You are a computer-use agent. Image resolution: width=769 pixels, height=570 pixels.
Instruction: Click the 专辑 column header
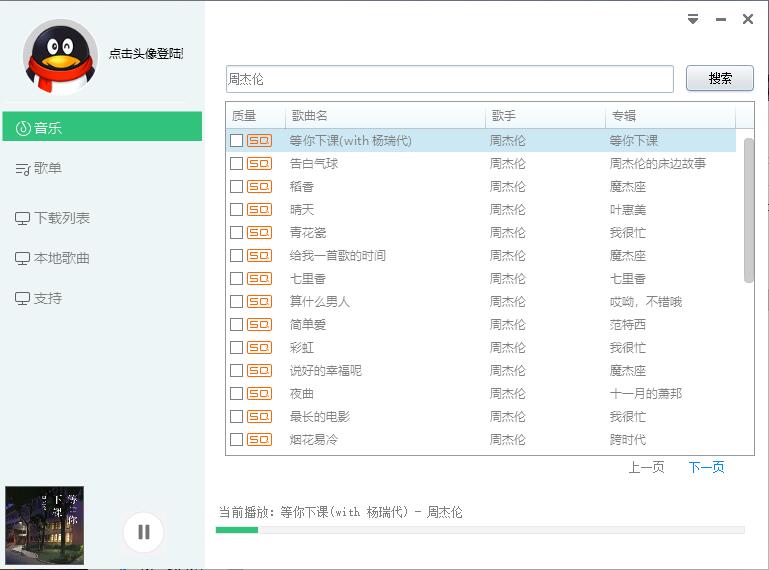[670, 116]
